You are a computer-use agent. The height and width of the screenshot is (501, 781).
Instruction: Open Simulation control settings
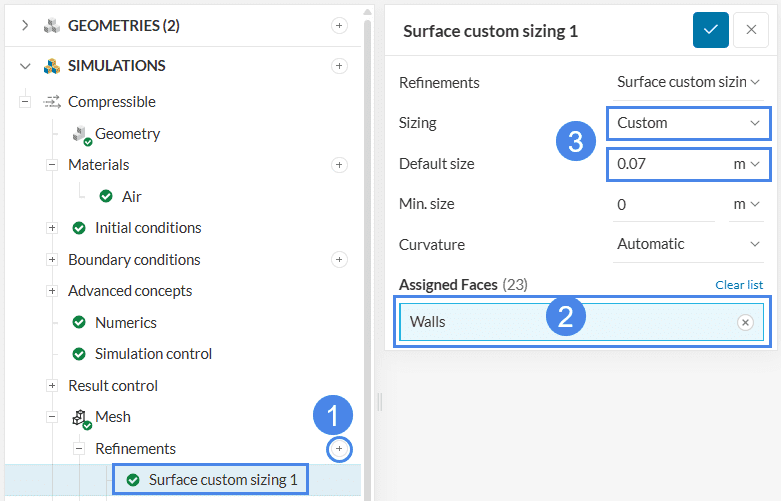[x=153, y=354]
